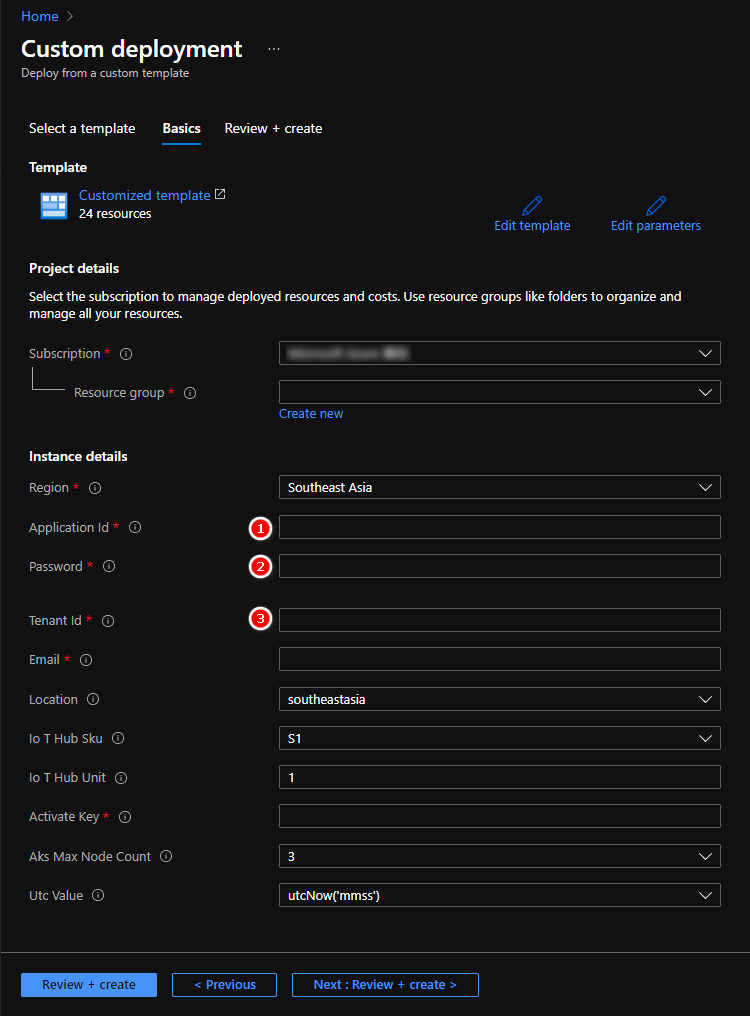
Task: Click the Edit template pencil icon
Action: click(x=532, y=206)
